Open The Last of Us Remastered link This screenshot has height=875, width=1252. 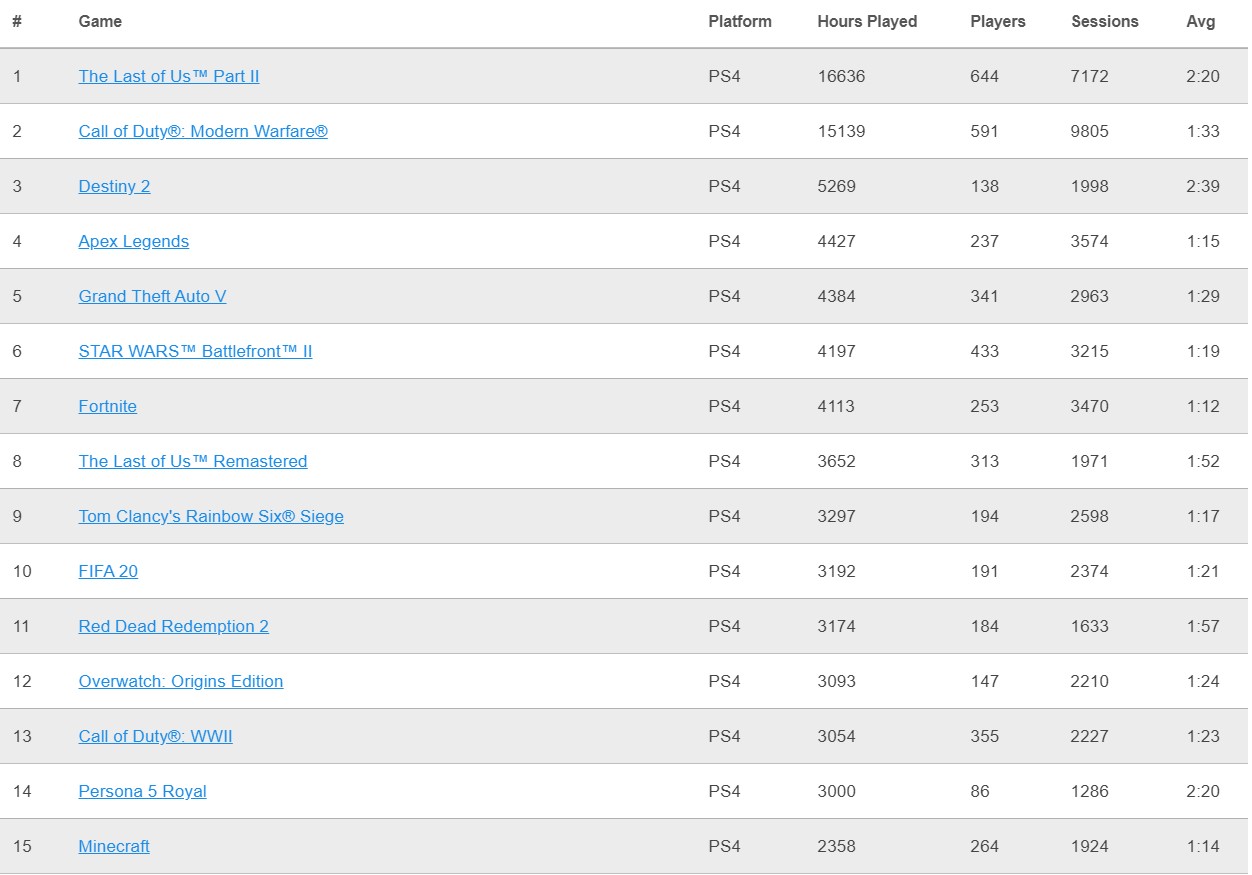pyautogui.click(x=192, y=461)
